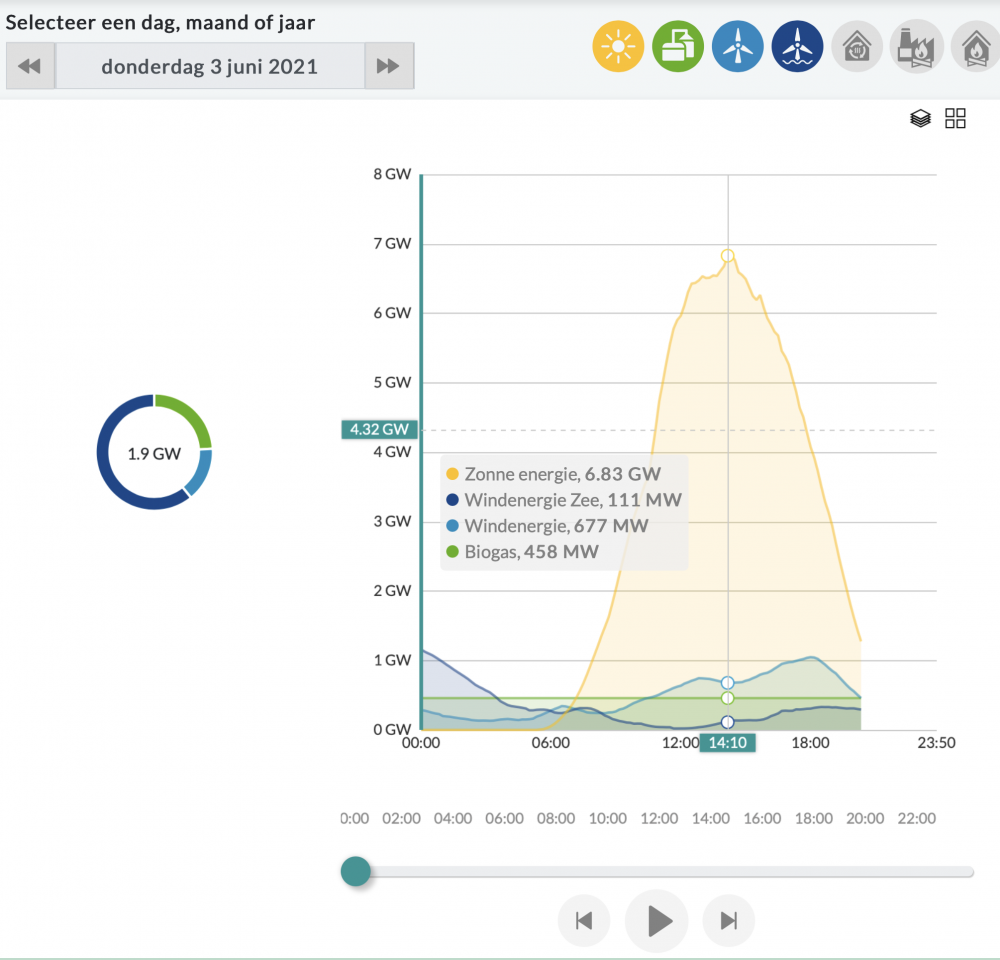Image resolution: width=1000 pixels, height=960 pixels.
Task: Click the teal time slider handle
Action: 356,871
